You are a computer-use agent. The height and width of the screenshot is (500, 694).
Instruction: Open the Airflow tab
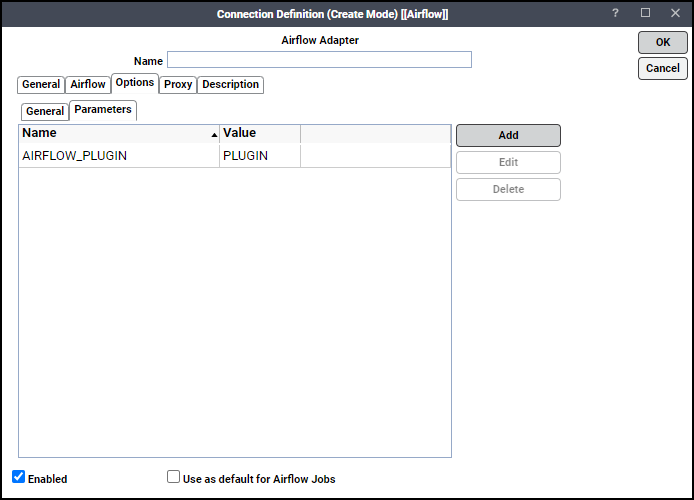[x=88, y=85]
